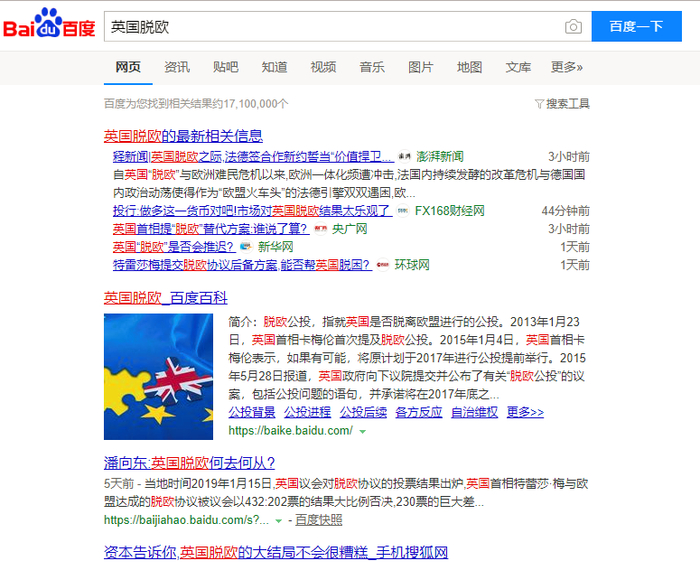Open 潘向东:英国脱欧何去何从? result
This screenshot has width=700, height=562.
point(189,463)
